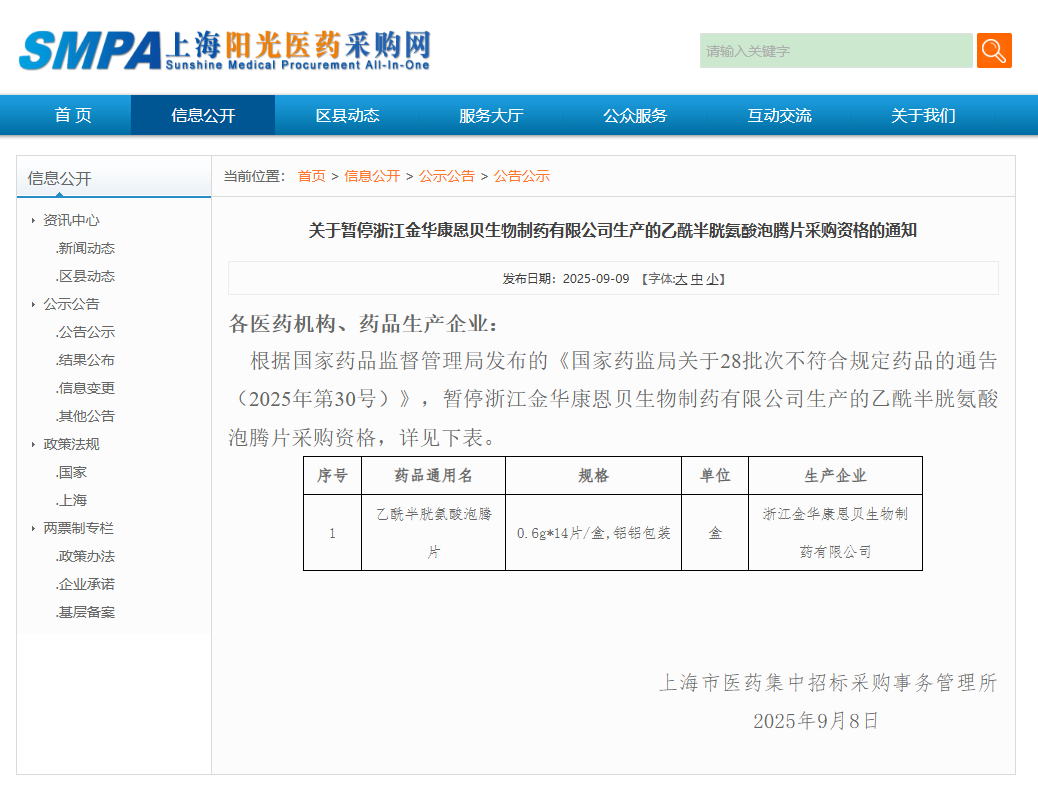Click the 生产企业 table header

pos(835,475)
